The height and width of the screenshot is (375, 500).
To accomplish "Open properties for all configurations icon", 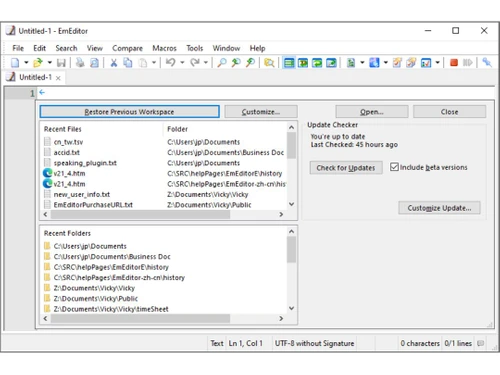I will point(411,63).
